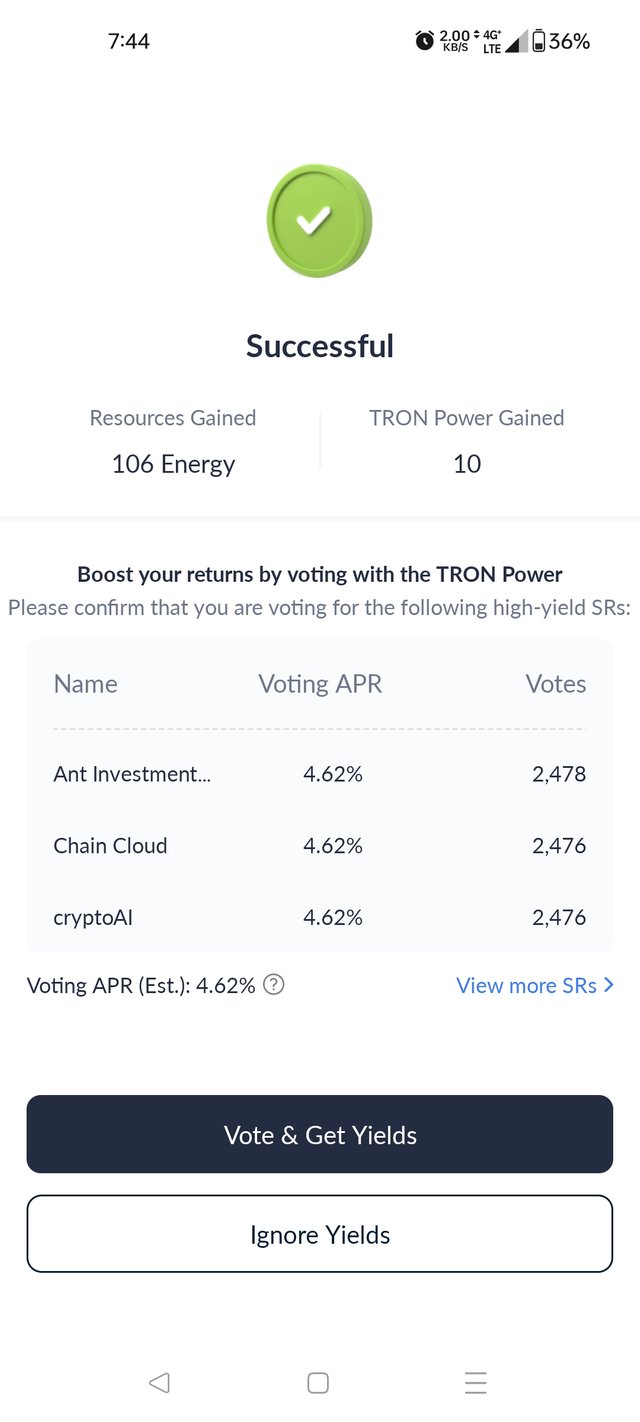Tap the Vote & Get Yields button
Image resolution: width=640 pixels, height=1422 pixels.
click(320, 1134)
